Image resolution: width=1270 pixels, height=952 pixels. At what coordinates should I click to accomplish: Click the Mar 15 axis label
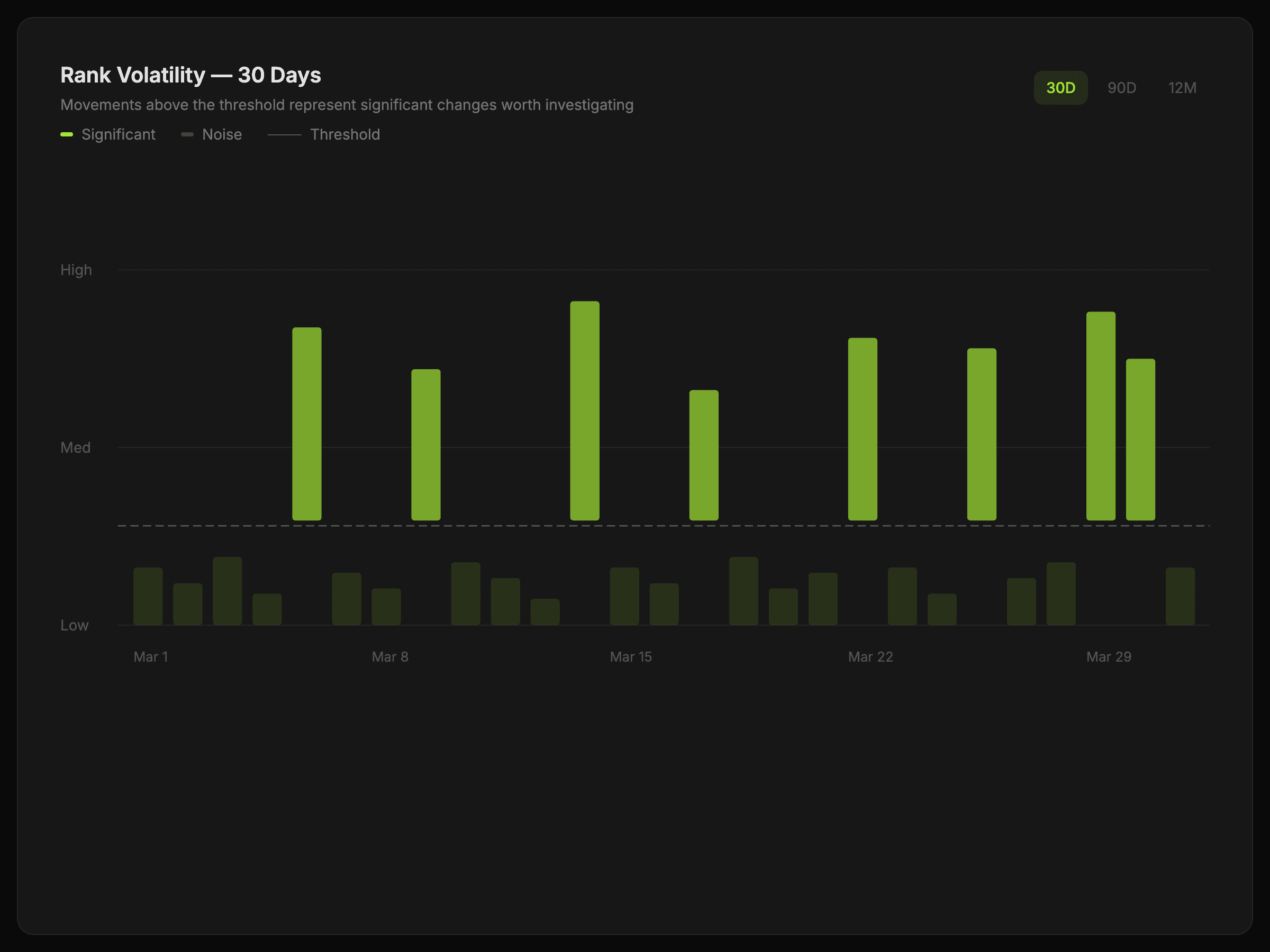[x=630, y=656]
